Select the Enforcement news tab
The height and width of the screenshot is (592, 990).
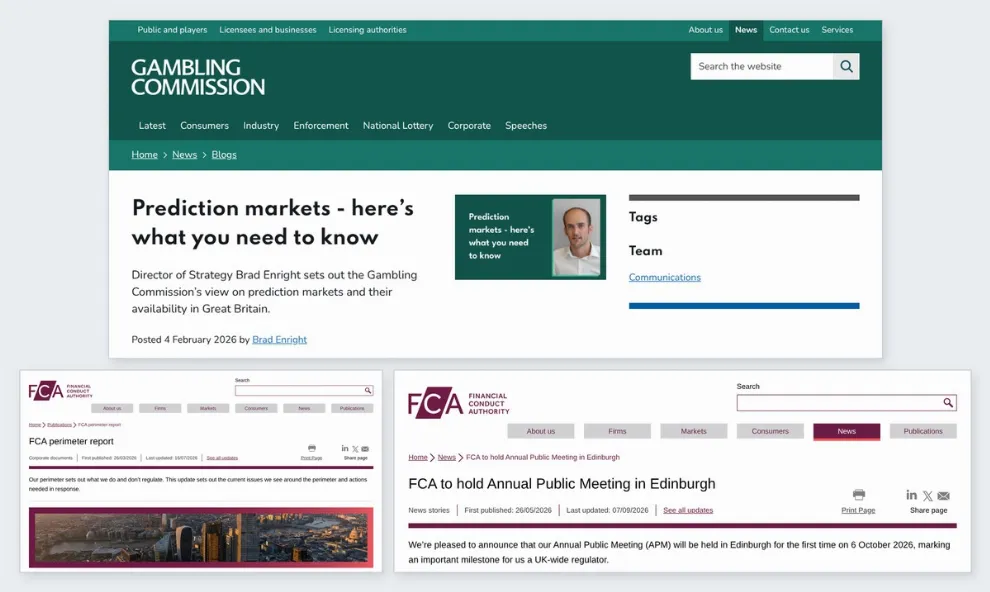[321, 126]
